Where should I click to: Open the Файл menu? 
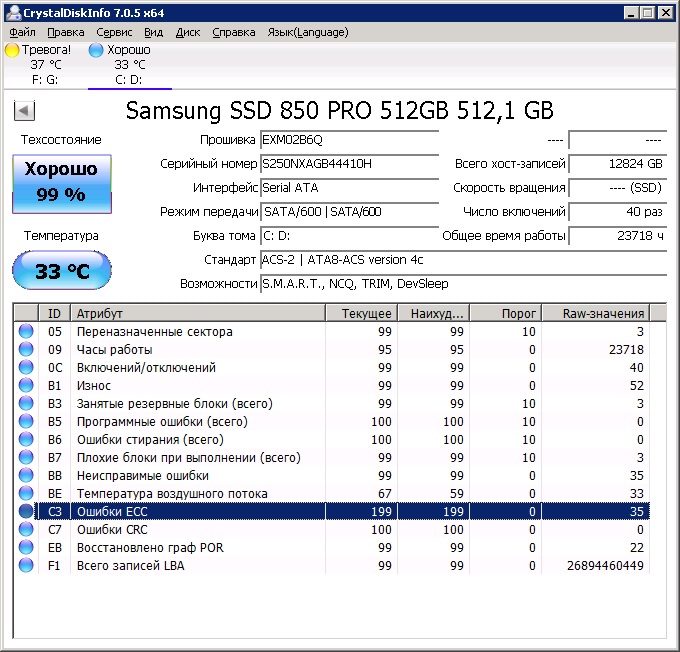tap(22, 33)
